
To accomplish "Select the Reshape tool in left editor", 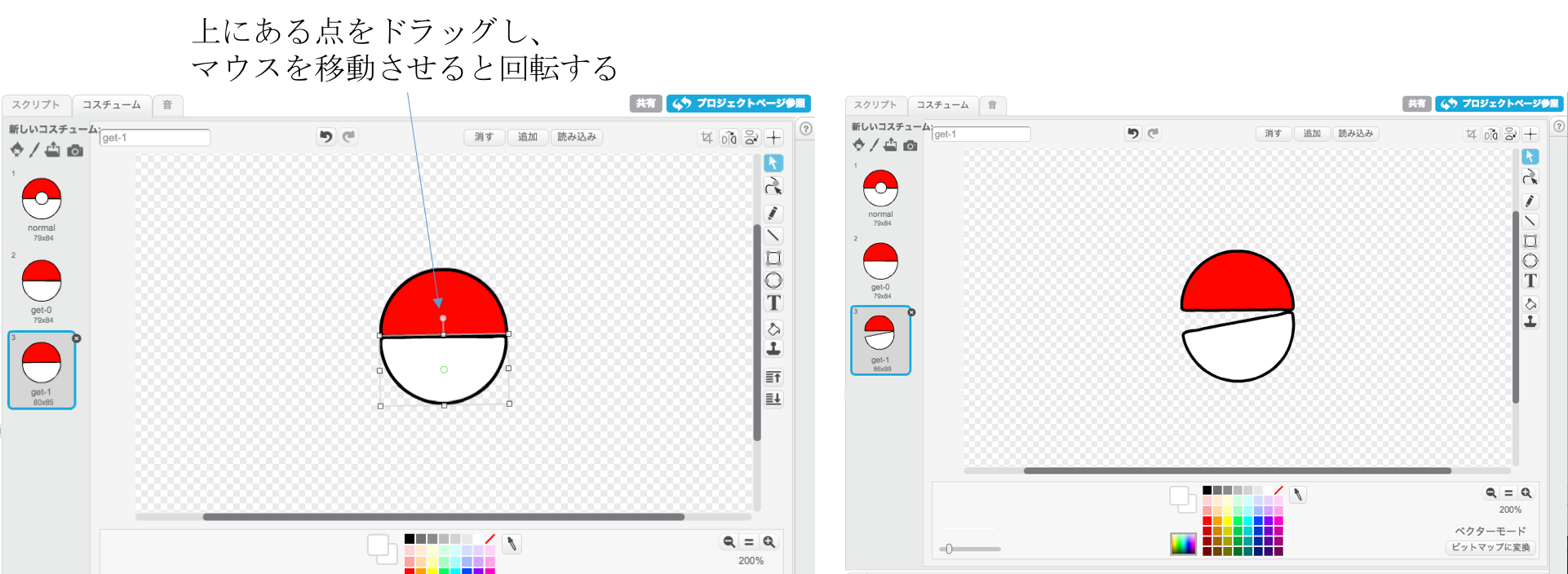I will 773,187.
